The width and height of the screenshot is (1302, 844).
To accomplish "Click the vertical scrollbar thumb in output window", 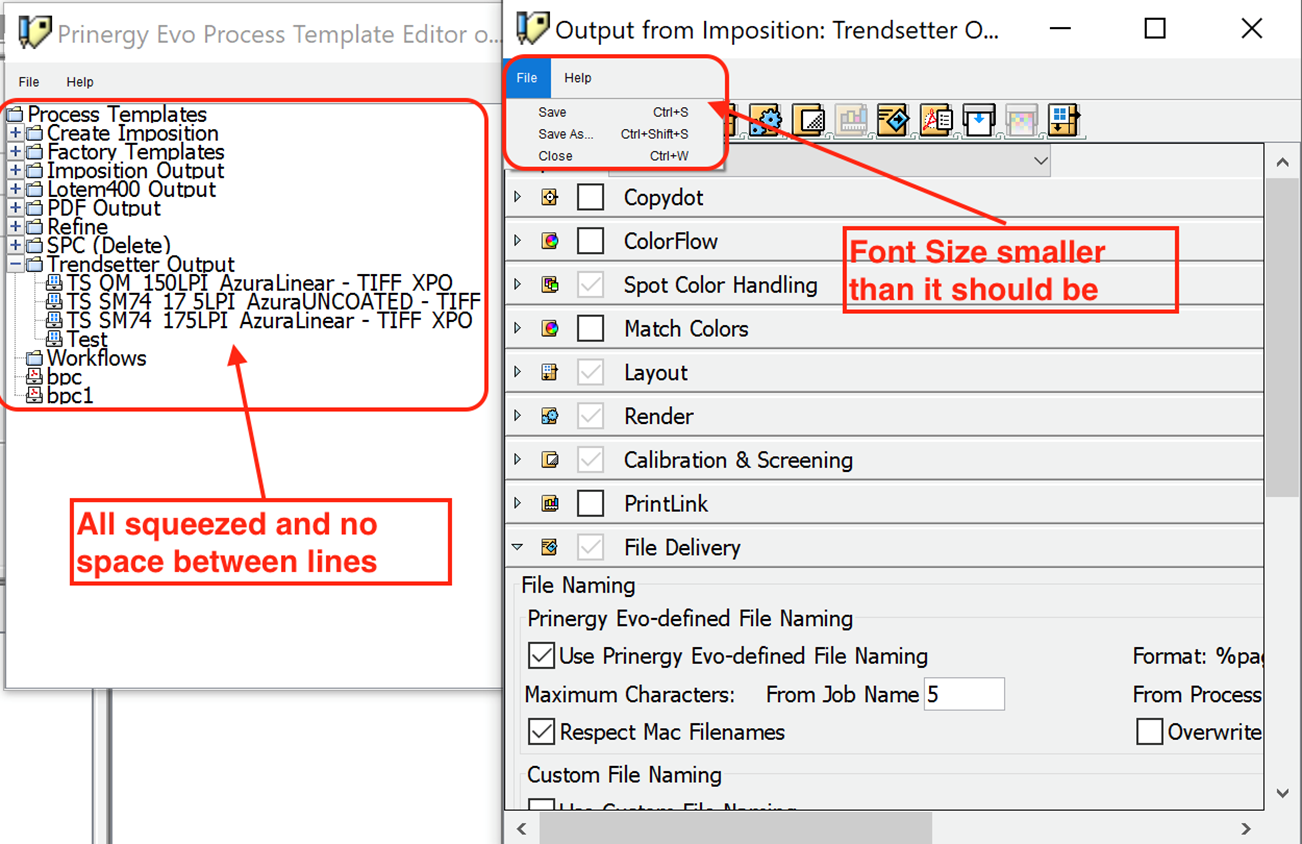I will 1282,338.
